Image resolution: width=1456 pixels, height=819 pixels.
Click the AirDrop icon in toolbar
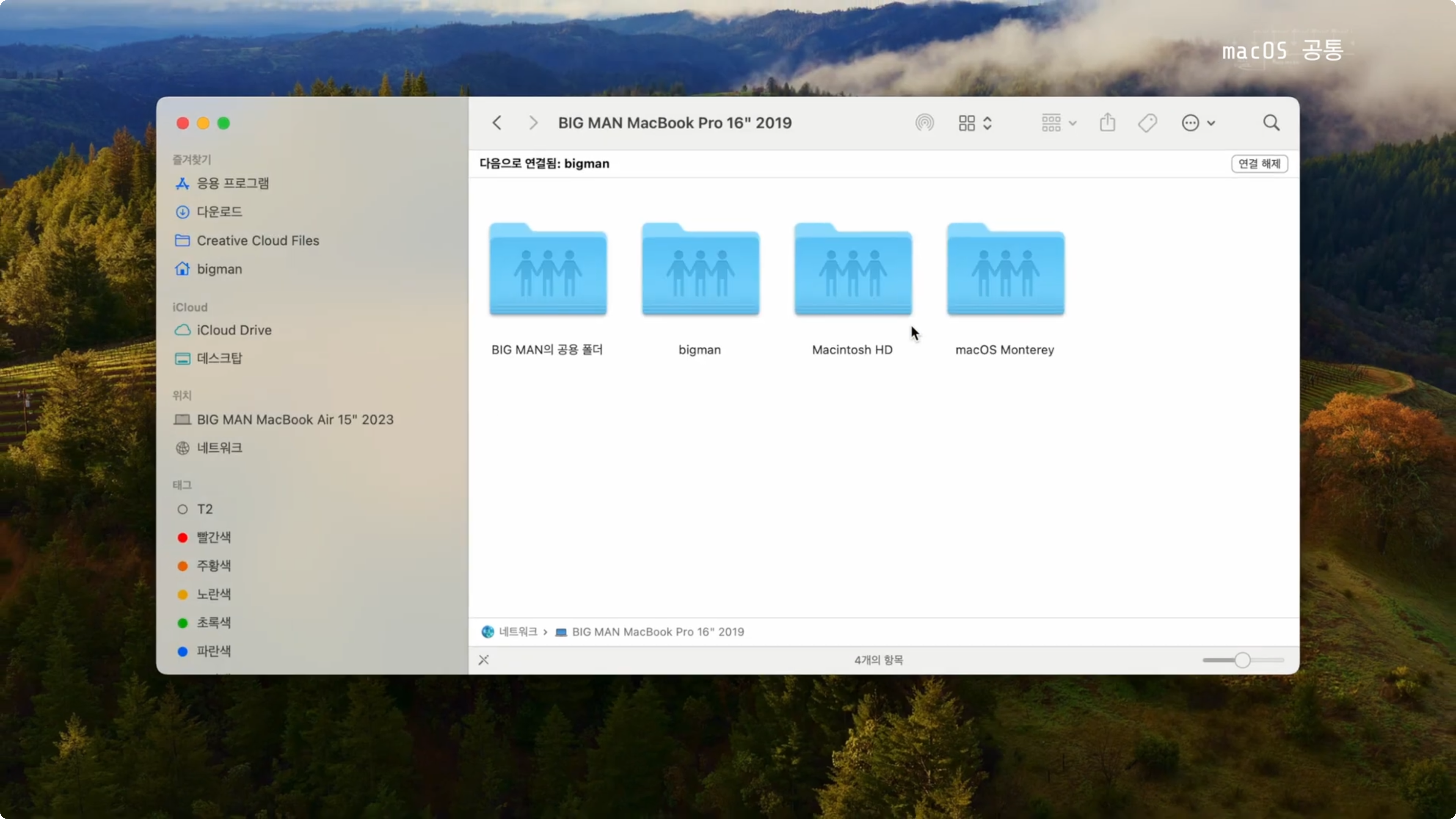tap(924, 122)
